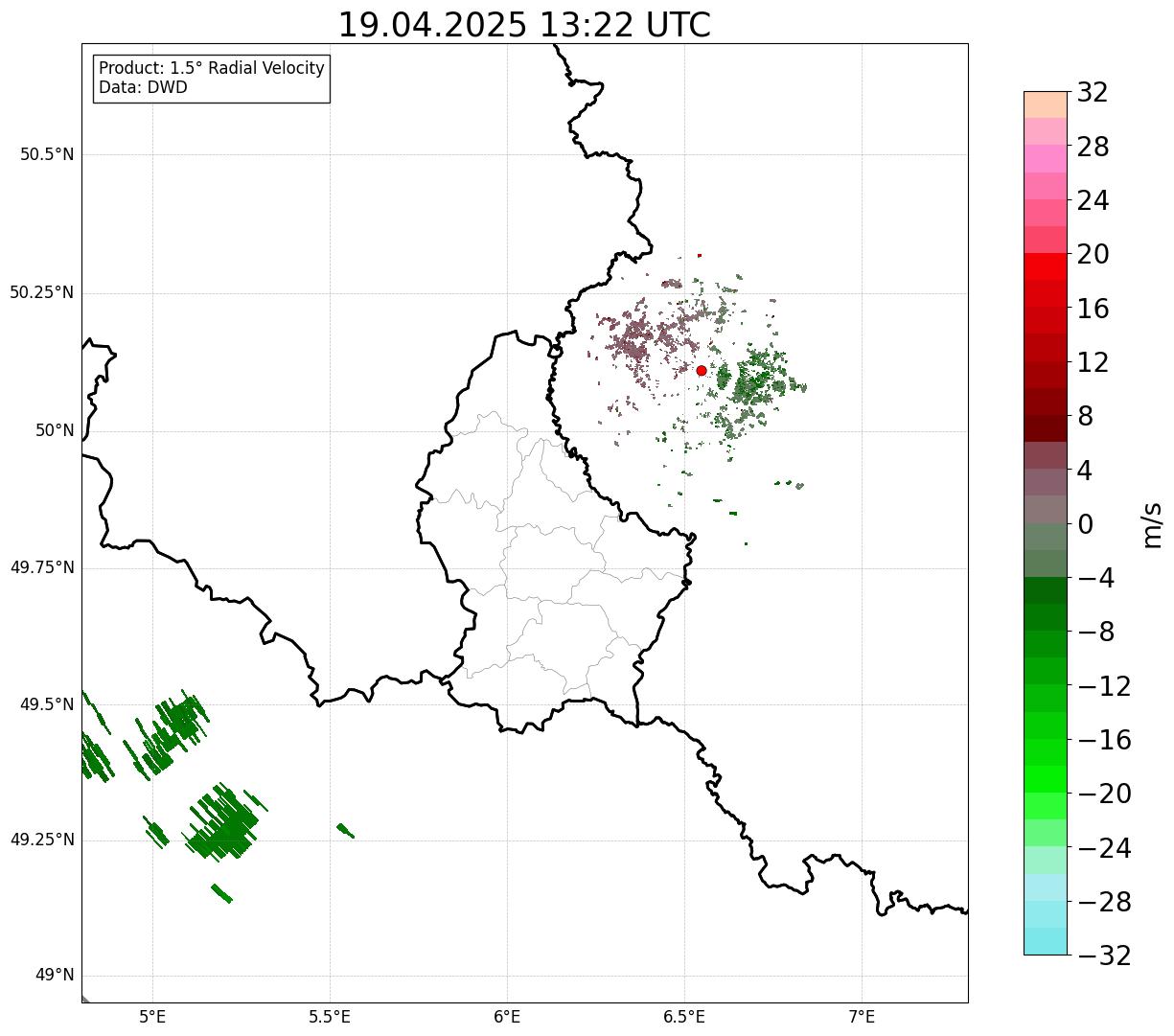Click the red radar site marker dot
The width and height of the screenshot is (1174, 1036).
tap(702, 371)
